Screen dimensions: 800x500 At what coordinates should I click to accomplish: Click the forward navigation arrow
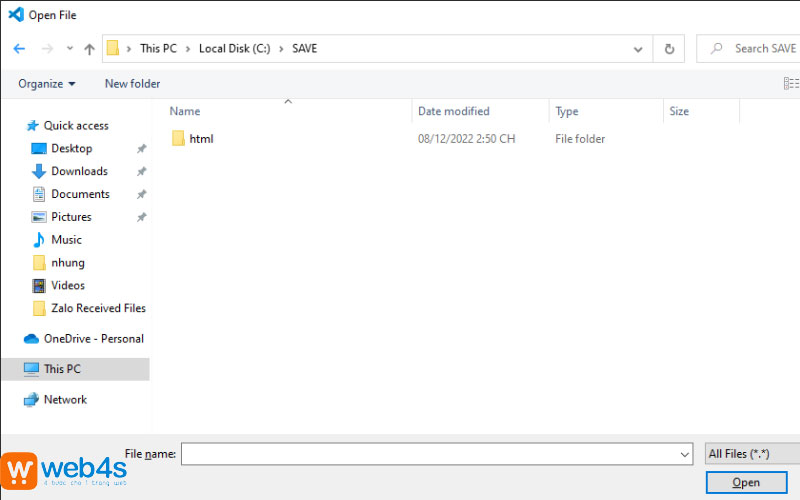(x=47, y=48)
